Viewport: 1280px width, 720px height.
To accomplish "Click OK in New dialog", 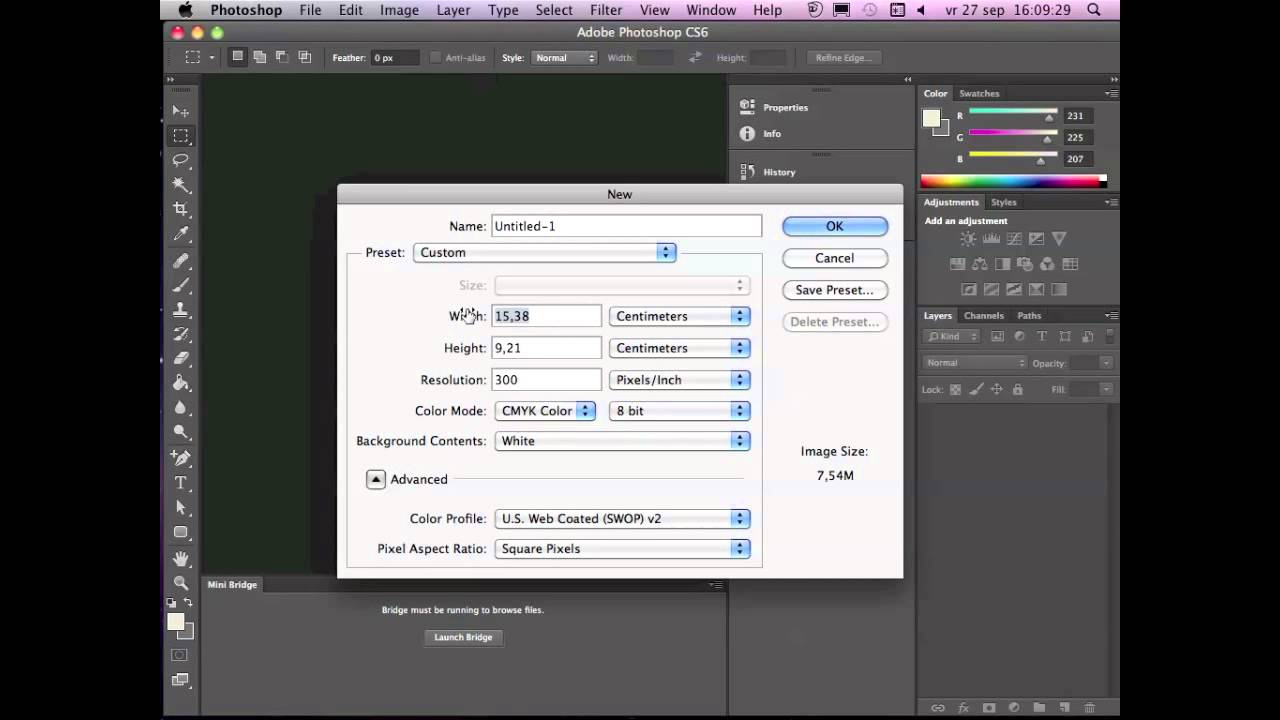I will 835,226.
